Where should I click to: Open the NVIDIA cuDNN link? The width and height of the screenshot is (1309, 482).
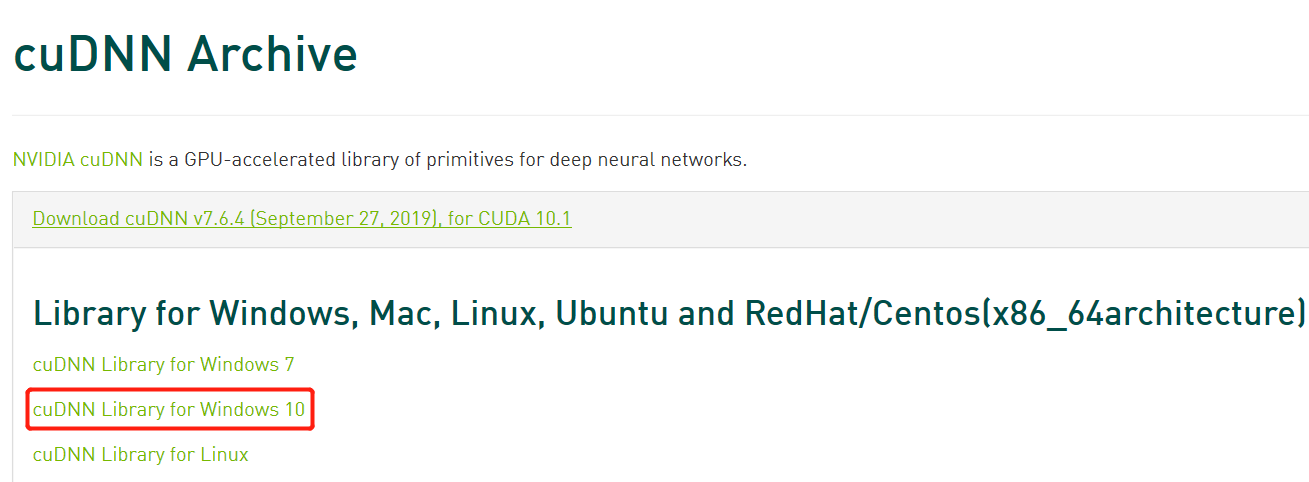[78, 159]
